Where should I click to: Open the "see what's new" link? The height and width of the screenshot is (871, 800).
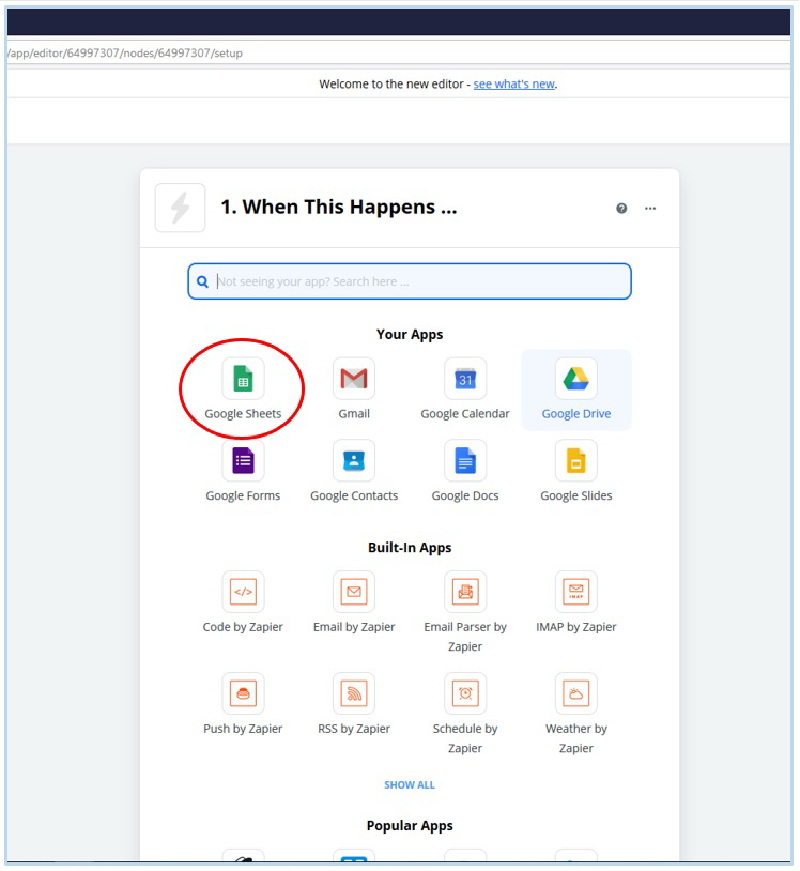(x=514, y=84)
